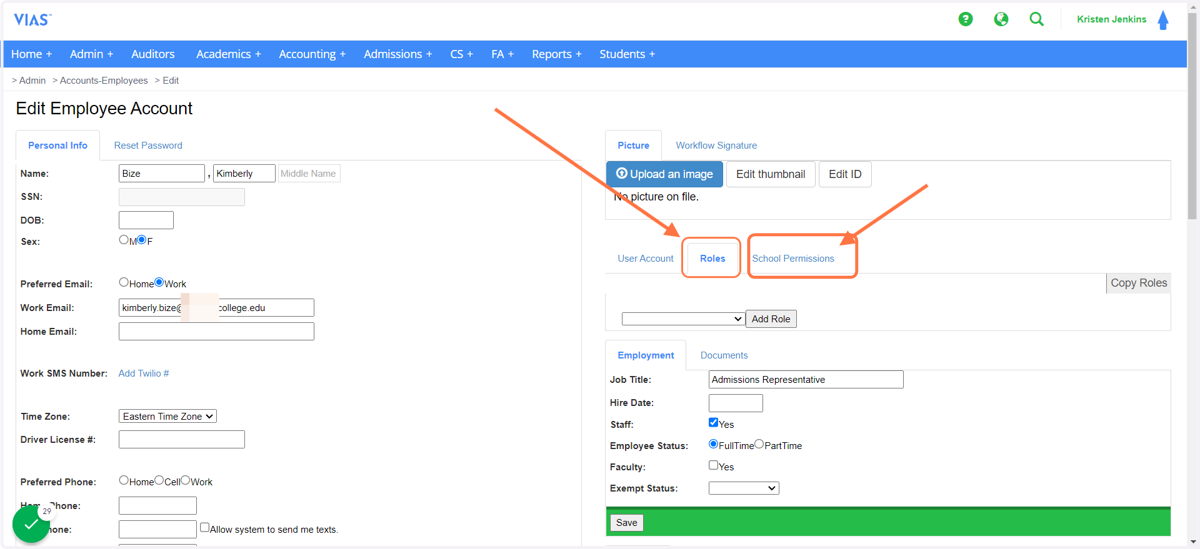Open the School Permissions tab
The width and height of the screenshot is (1200, 549).
793,258
